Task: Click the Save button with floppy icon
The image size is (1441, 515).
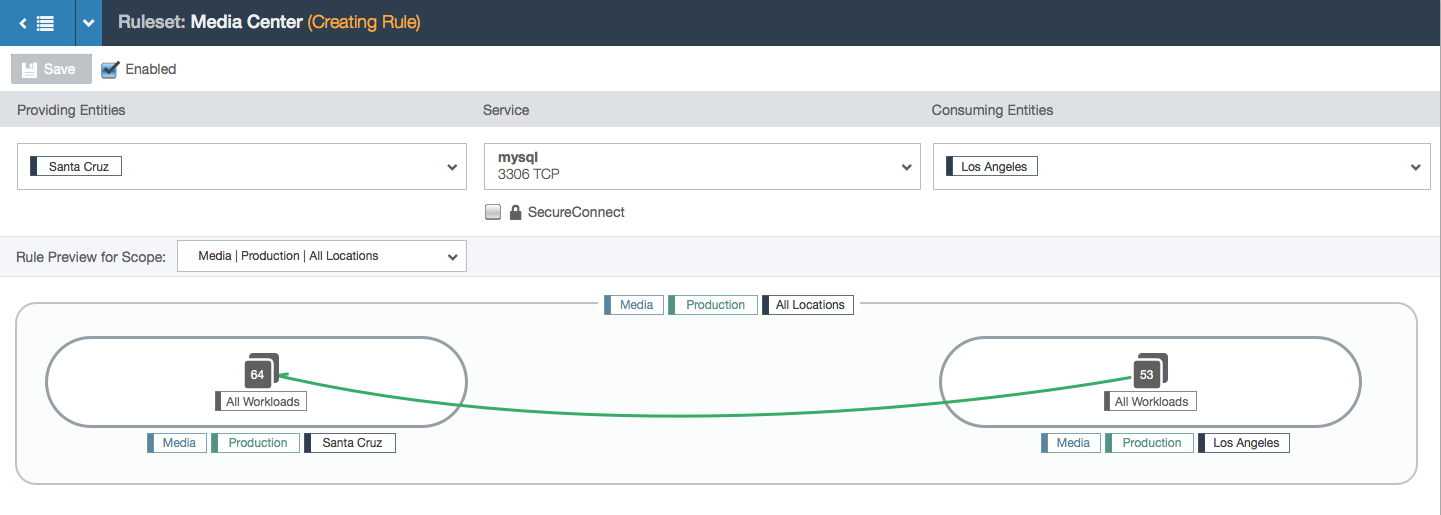Action: pyautogui.click(x=51, y=69)
